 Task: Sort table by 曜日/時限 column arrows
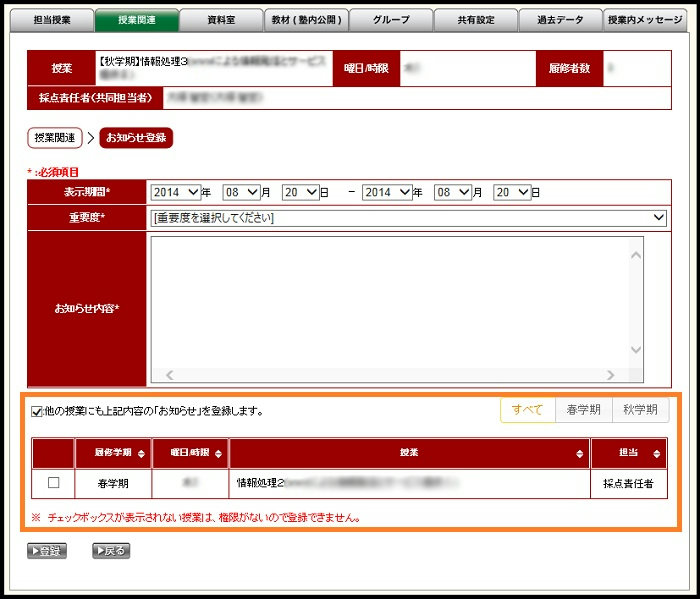click(x=218, y=454)
